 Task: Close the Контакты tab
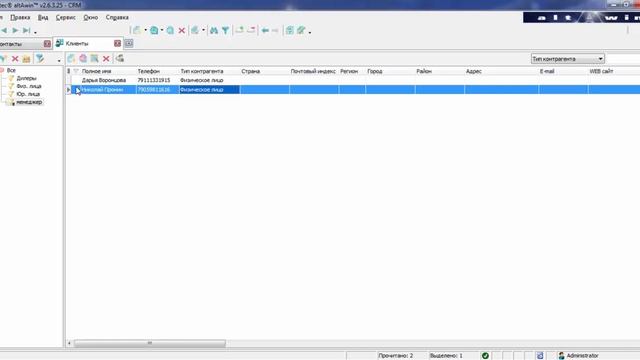[47, 44]
